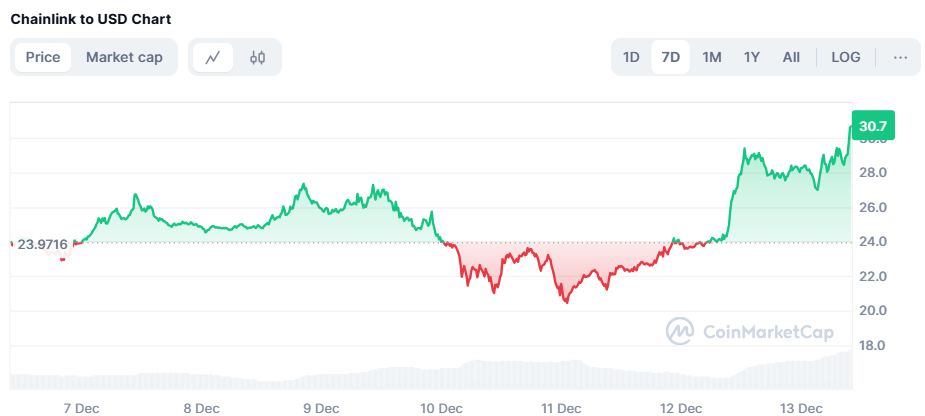Click the Chainlink to USD Chart heading

click(90, 19)
